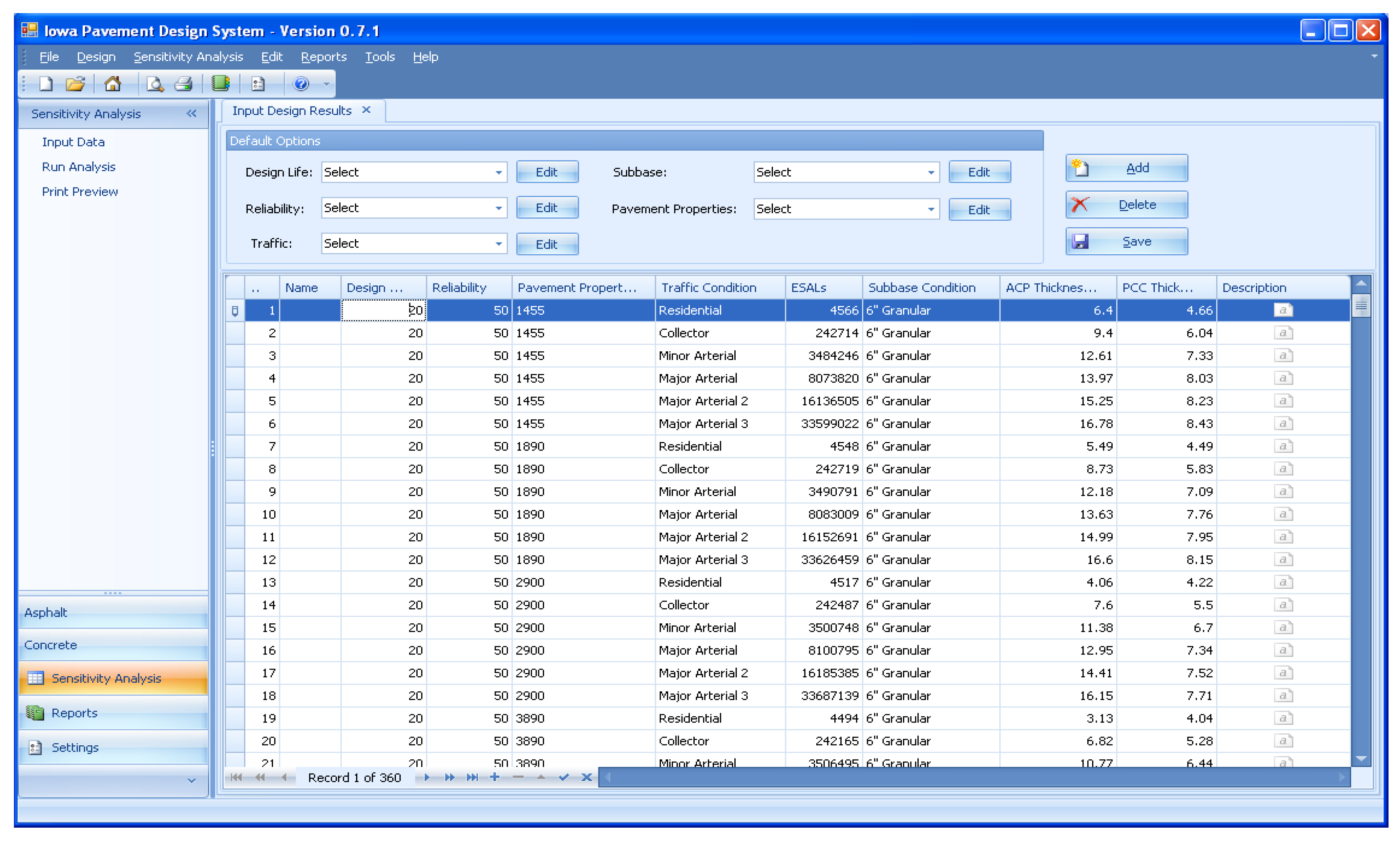Click the printer toolbar icon
Image resolution: width=1400 pixels, height=842 pixels.
click(183, 84)
